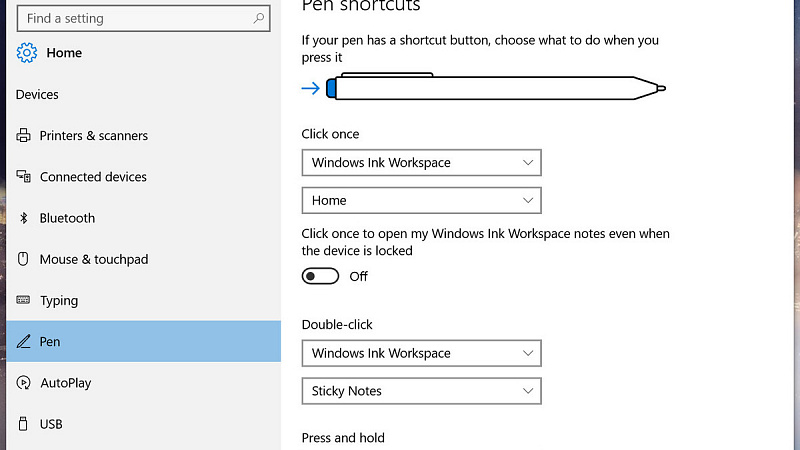This screenshot has height=450, width=800.
Task: Click the Typing keyboard icon
Action: 23,299
